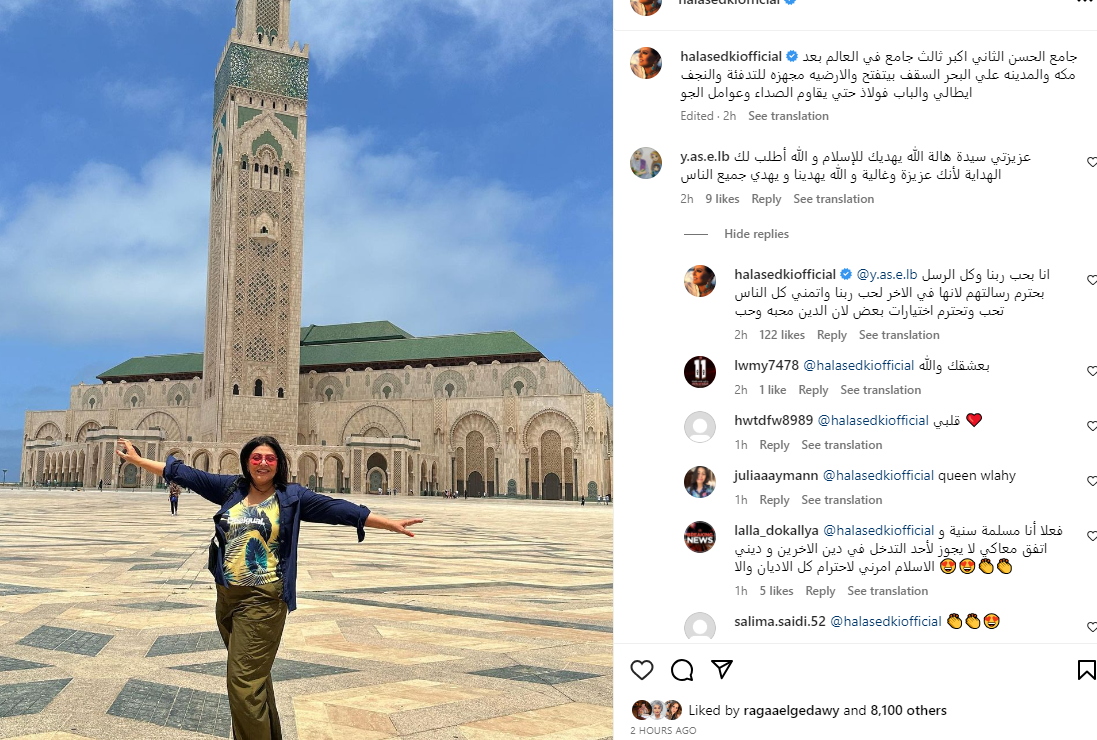This screenshot has height=740, width=1097.
Task: Open lalla_dokallya profile avatar
Action: 700,537
